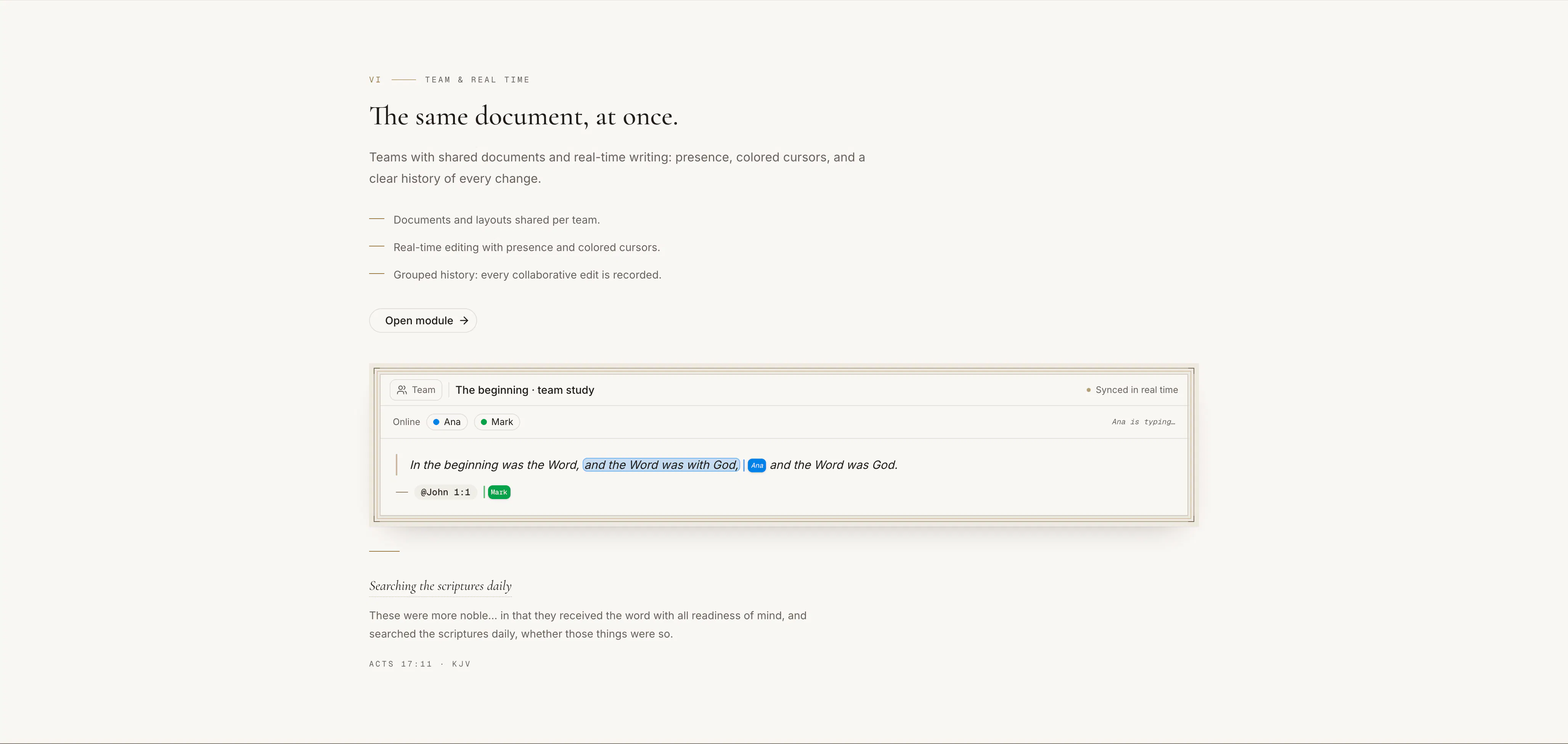Click the 'ACTS 17:11 · KJV' citation

(x=420, y=663)
